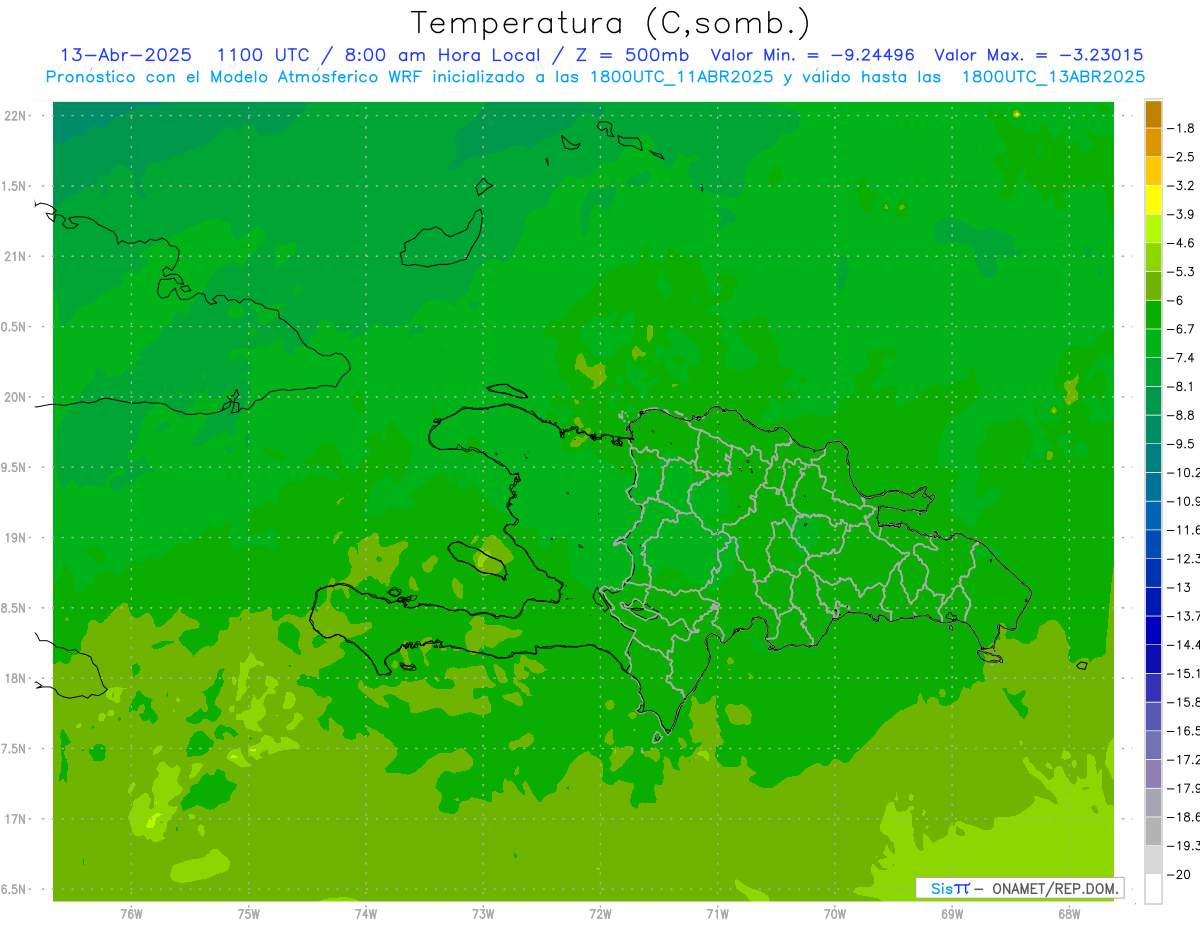Click the "69W" longitude axis label

pos(952,914)
